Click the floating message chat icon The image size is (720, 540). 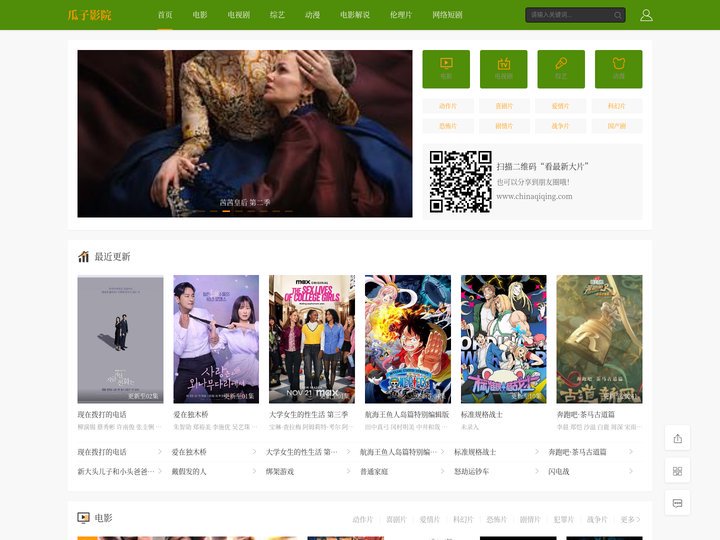click(677, 503)
